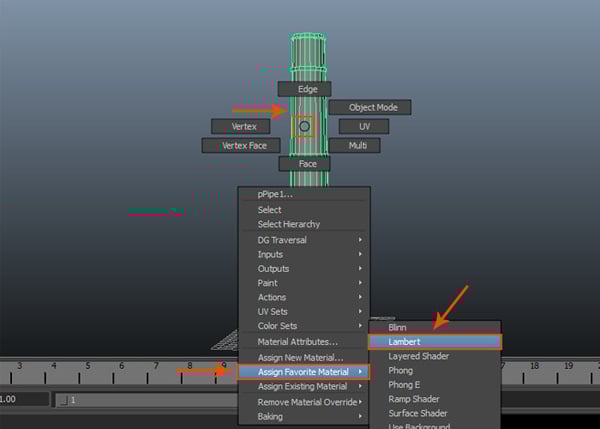Select Multi component mode
This screenshot has width=600, height=429.
[x=356, y=145]
